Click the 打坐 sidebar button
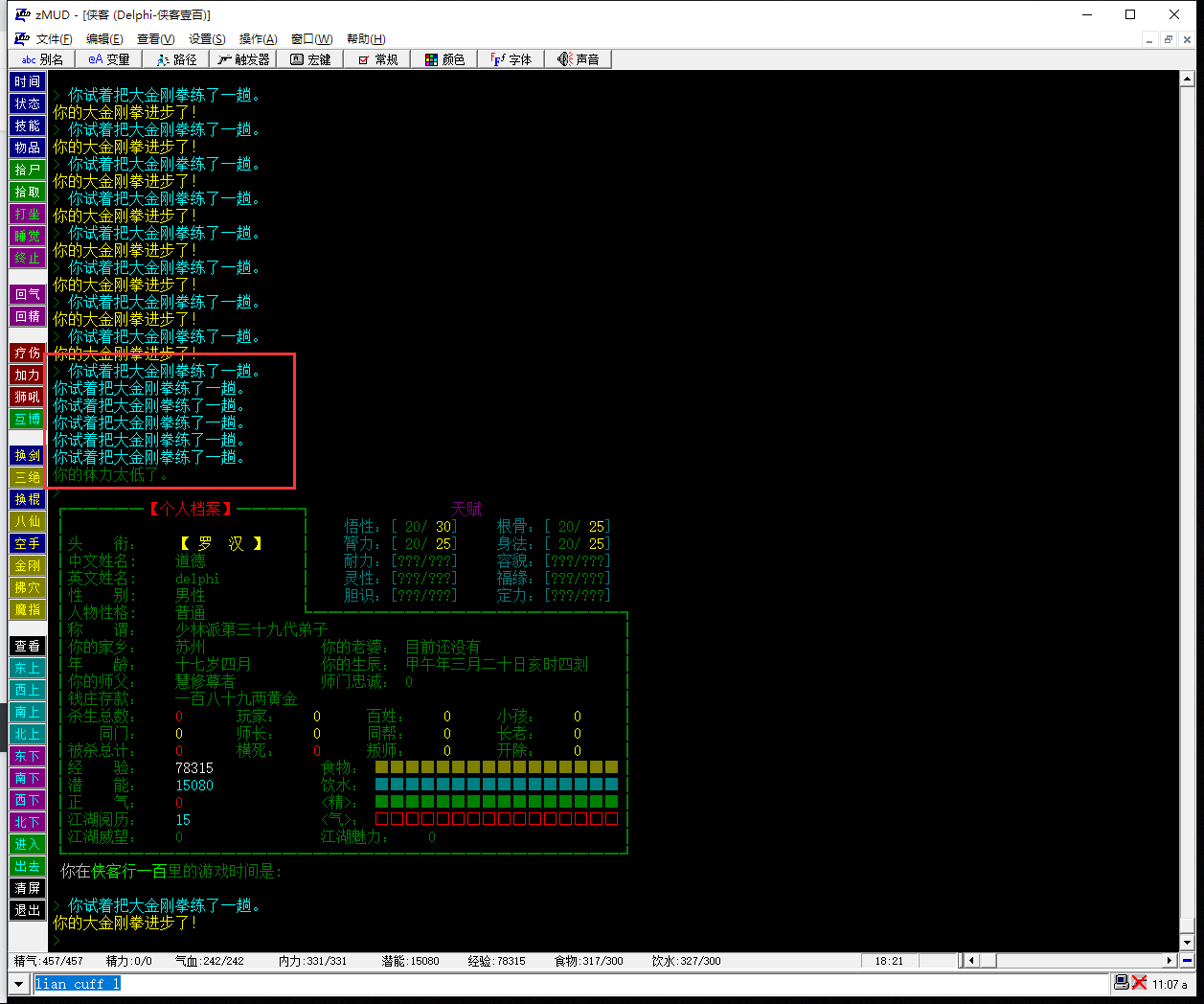The width and height of the screenshot is (1204, 1004). click(28, 214)
